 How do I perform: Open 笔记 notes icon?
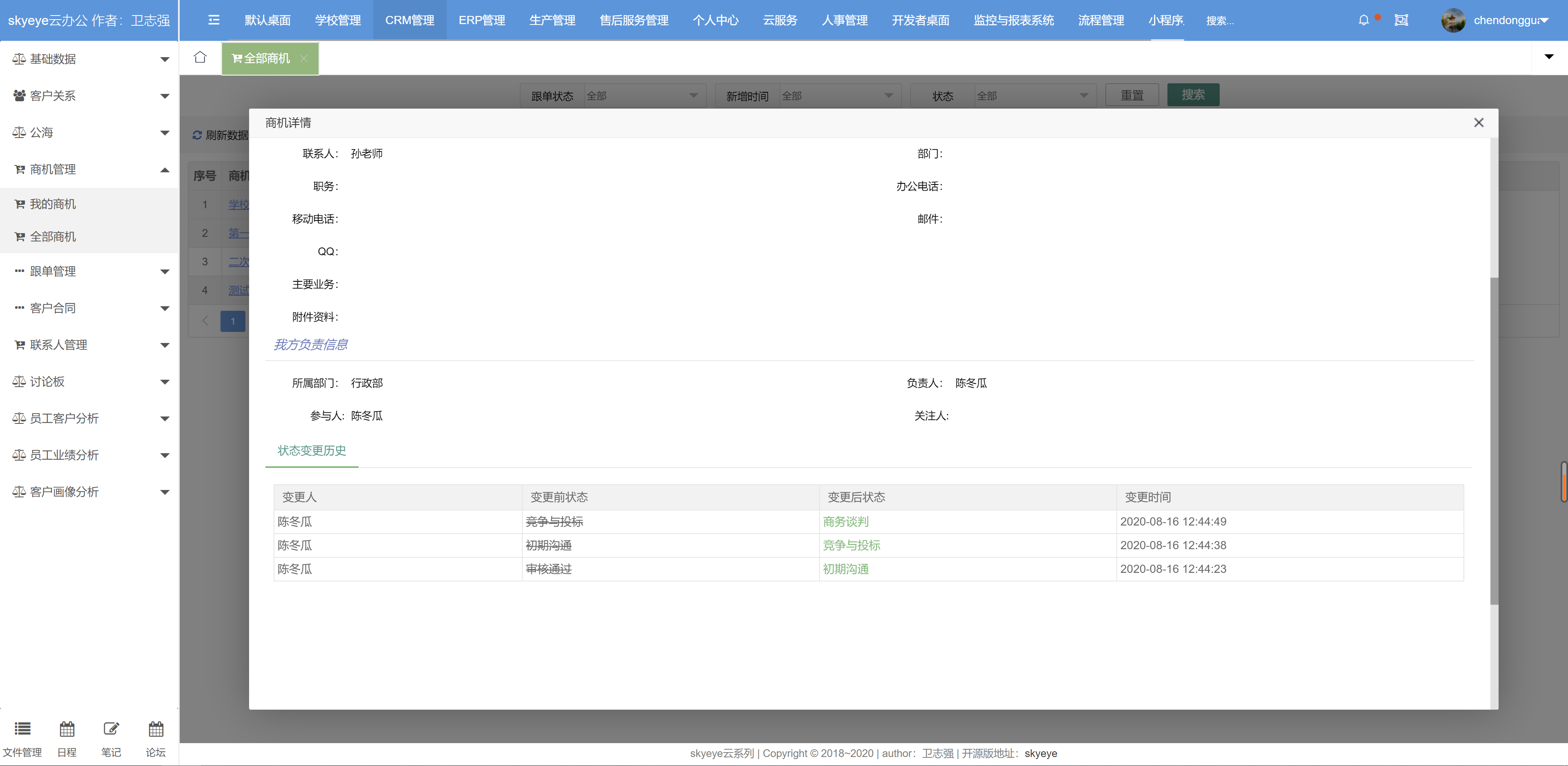[111, 729]
